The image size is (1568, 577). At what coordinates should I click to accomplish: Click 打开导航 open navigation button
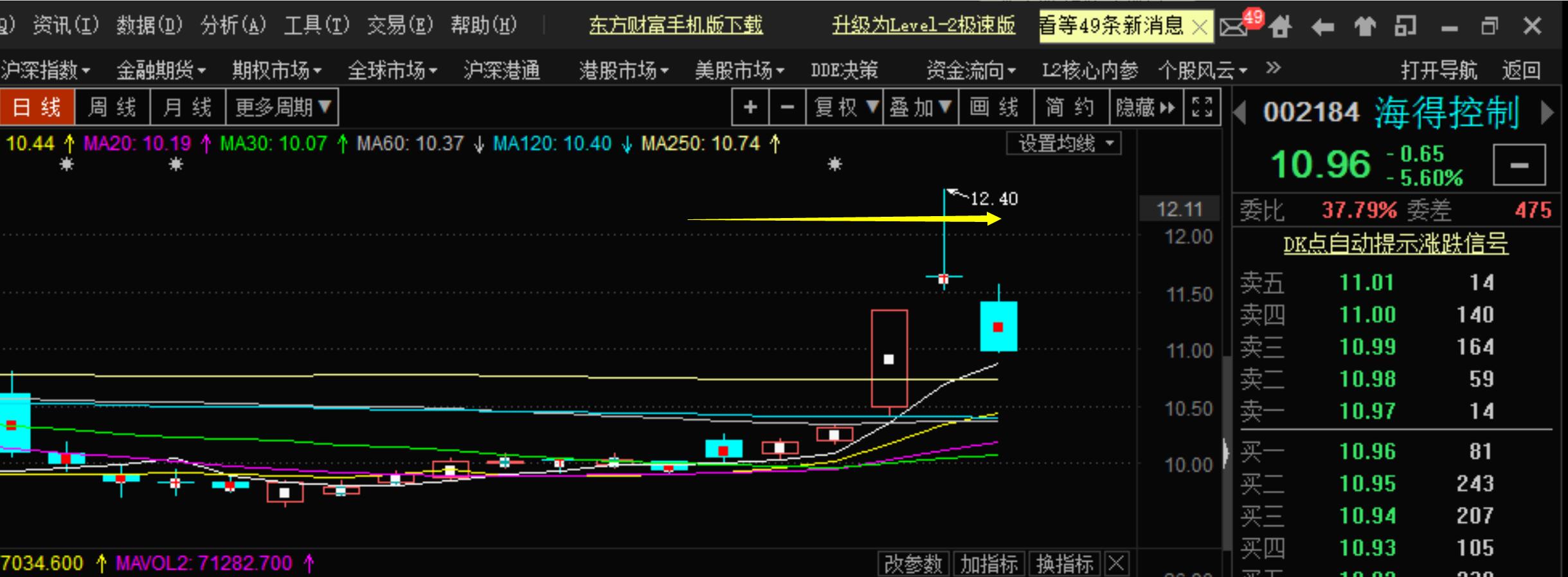(x=1439, y=69)
